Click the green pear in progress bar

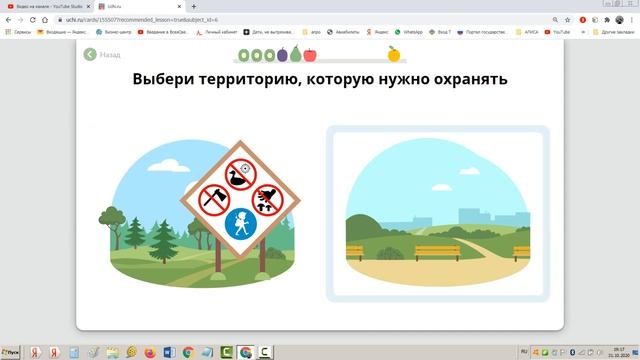coord(296,54)
